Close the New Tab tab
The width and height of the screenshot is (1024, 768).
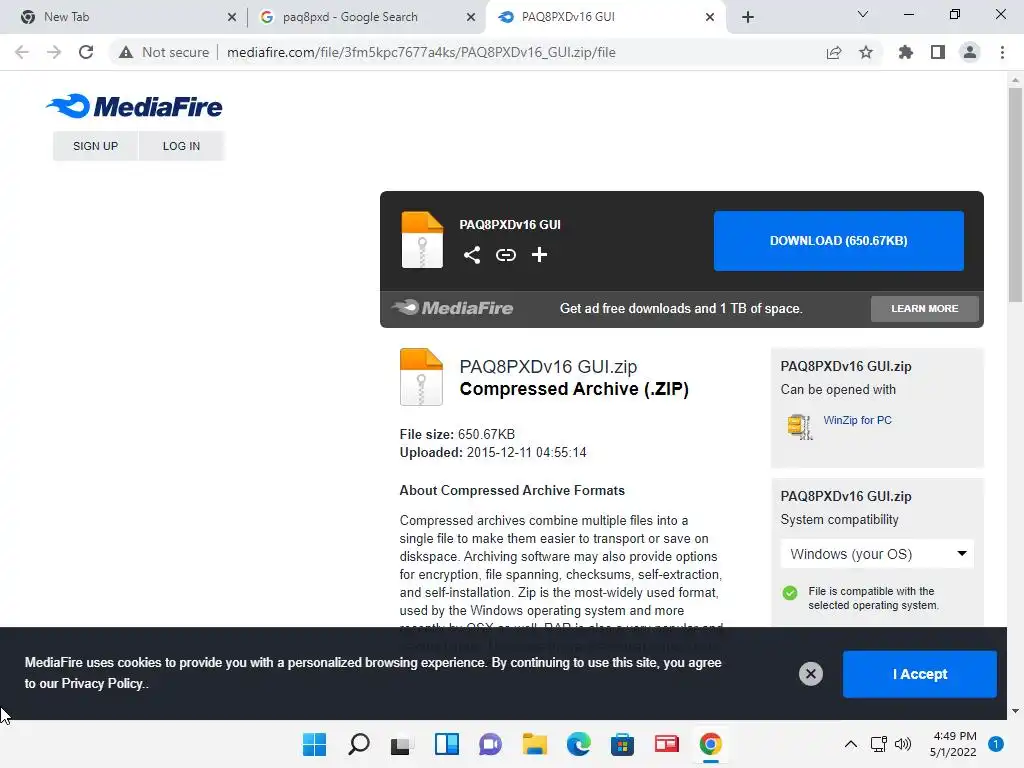(232, 17)
